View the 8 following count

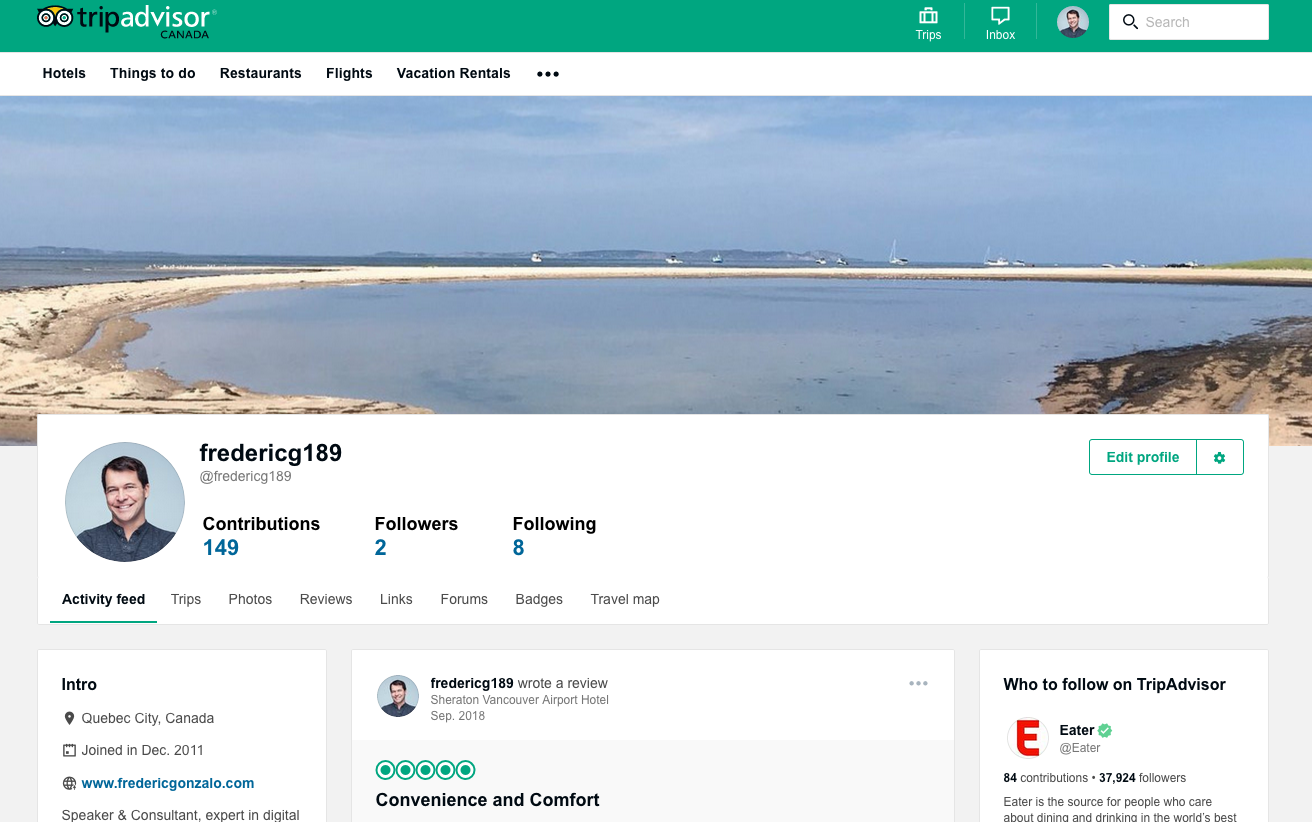pyautogui.click(x=518, y=547)
